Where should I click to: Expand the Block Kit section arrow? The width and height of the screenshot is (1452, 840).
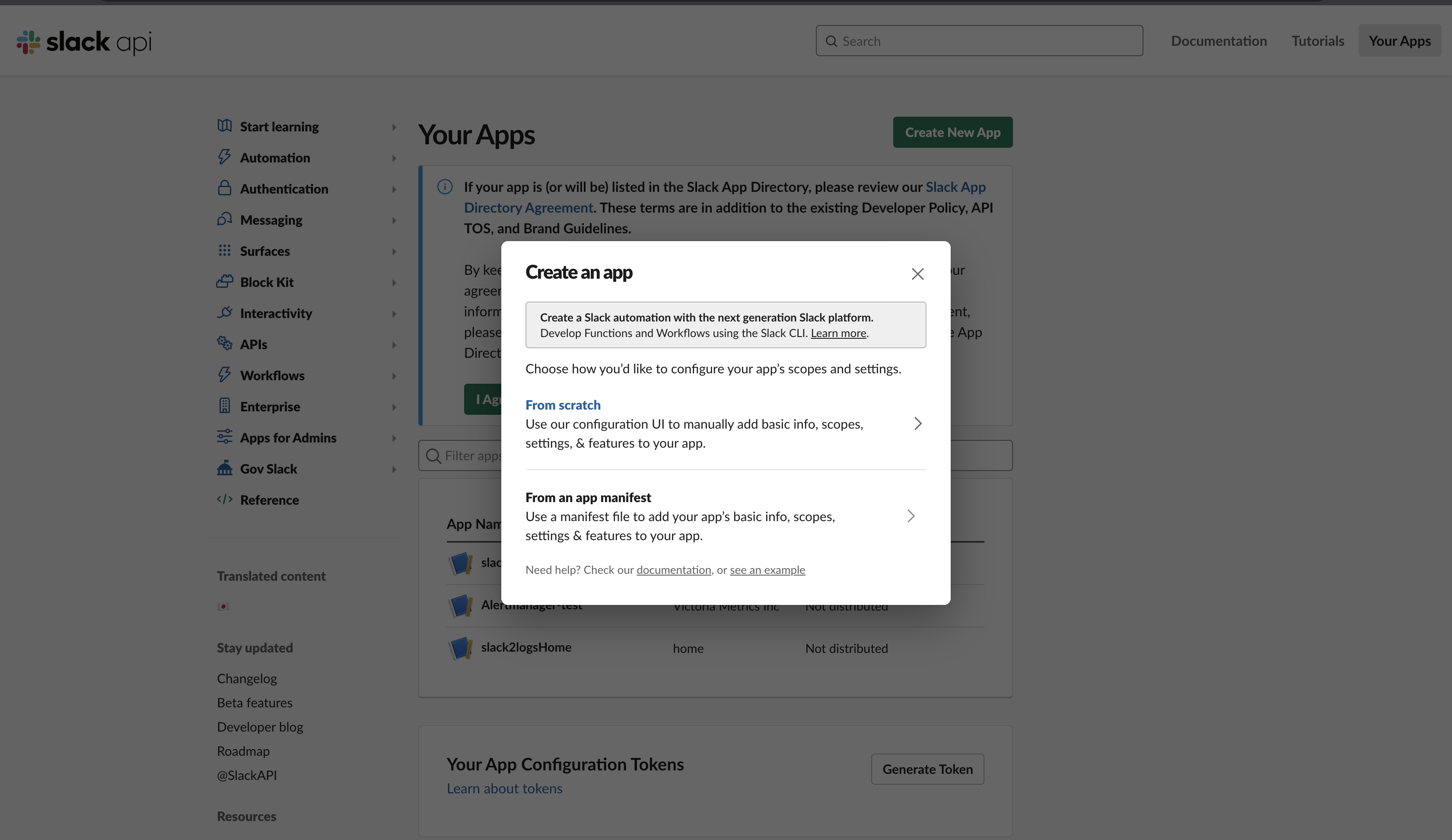click(394, 282)
